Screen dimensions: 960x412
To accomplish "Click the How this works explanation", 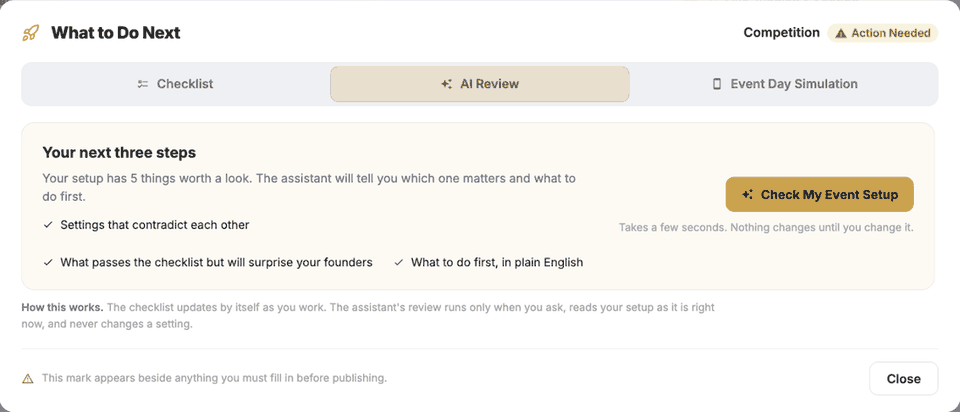I will coord(368,316).
